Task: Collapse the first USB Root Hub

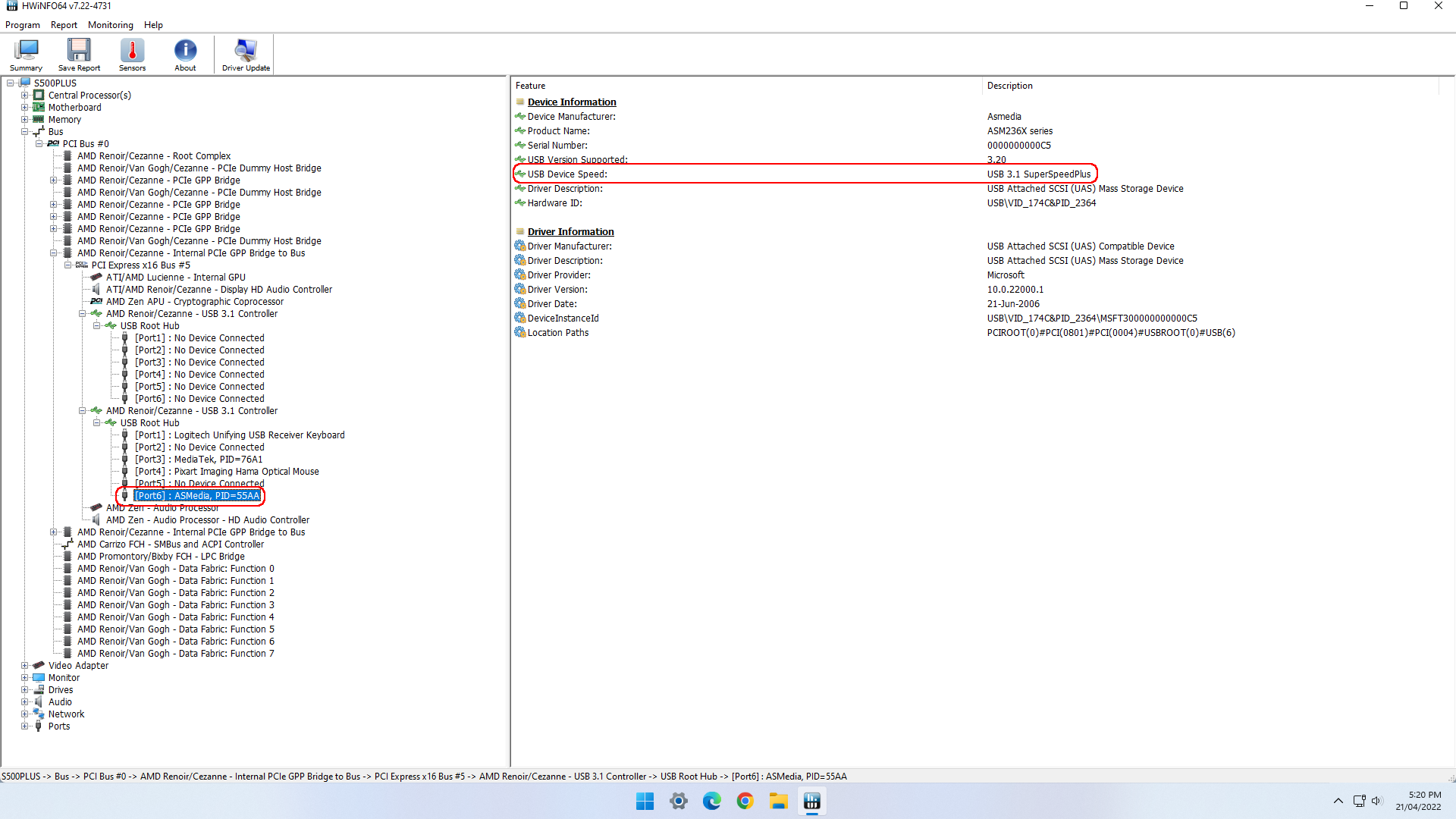Action: [97, 326]
